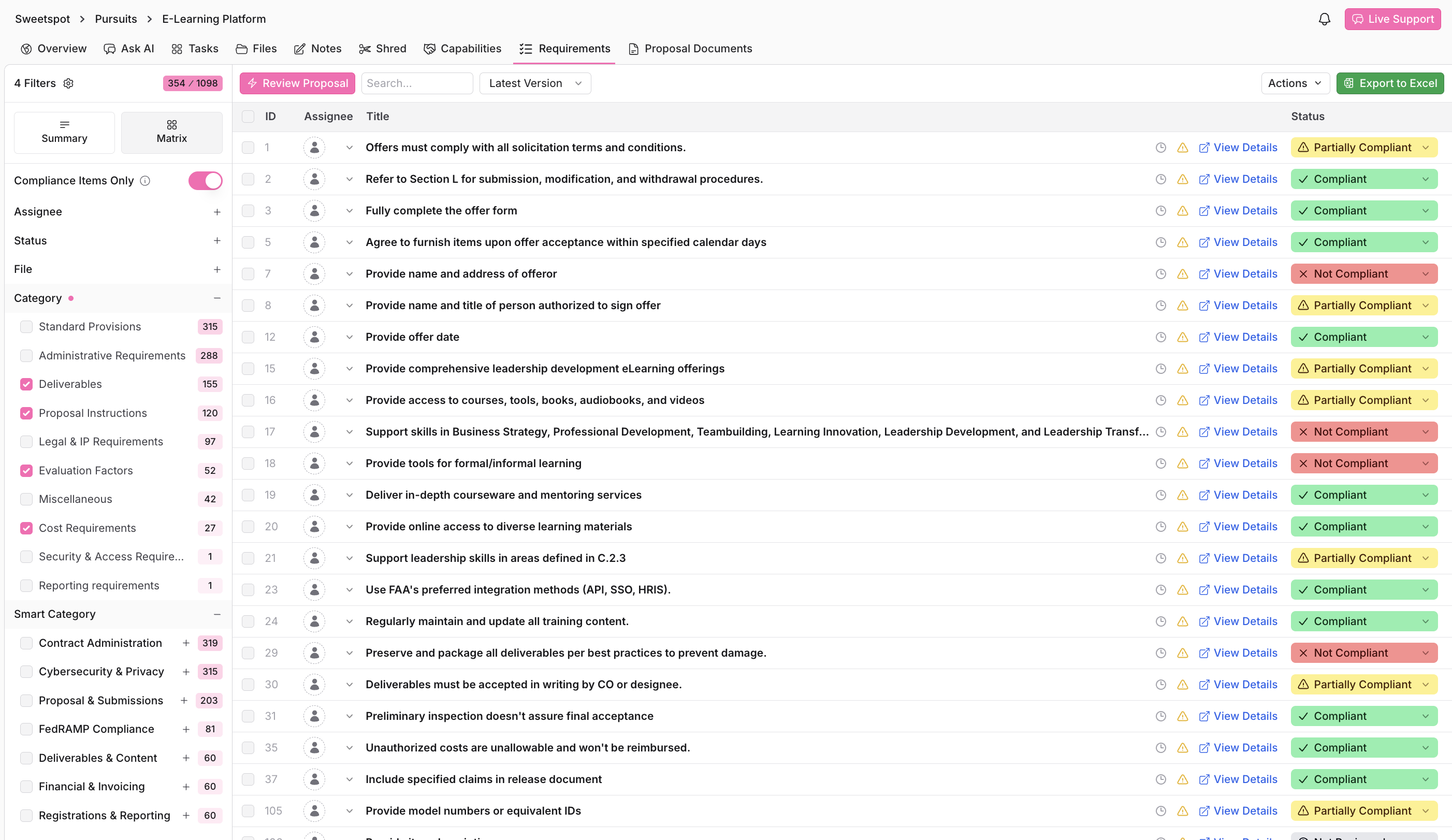Check the Legal & IP Requirements checkbox
Screen dimensions: 1452x840
[x=26, y=442]
